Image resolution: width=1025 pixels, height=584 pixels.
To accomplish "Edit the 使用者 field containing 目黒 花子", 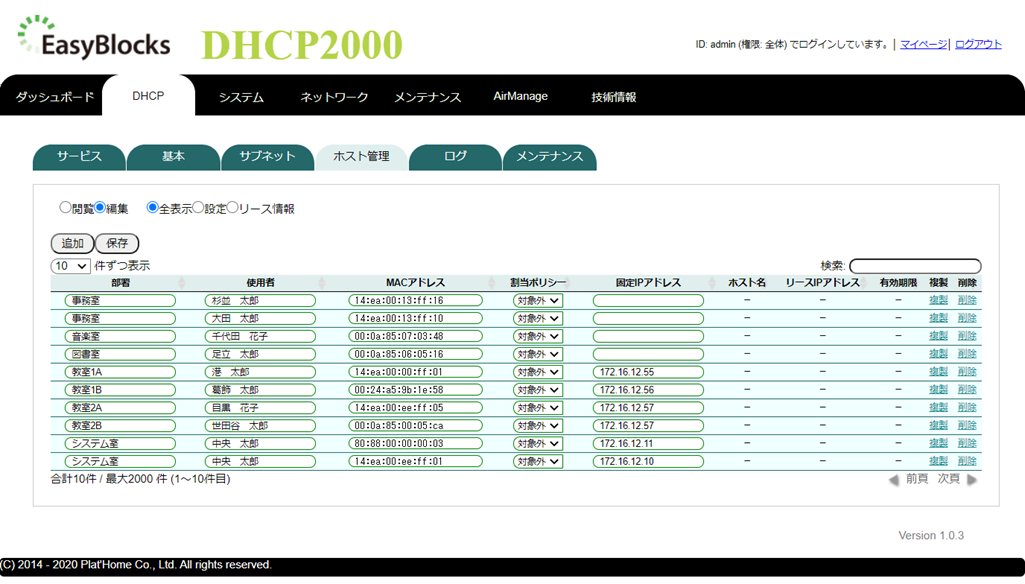I will (x=260, y=408).
